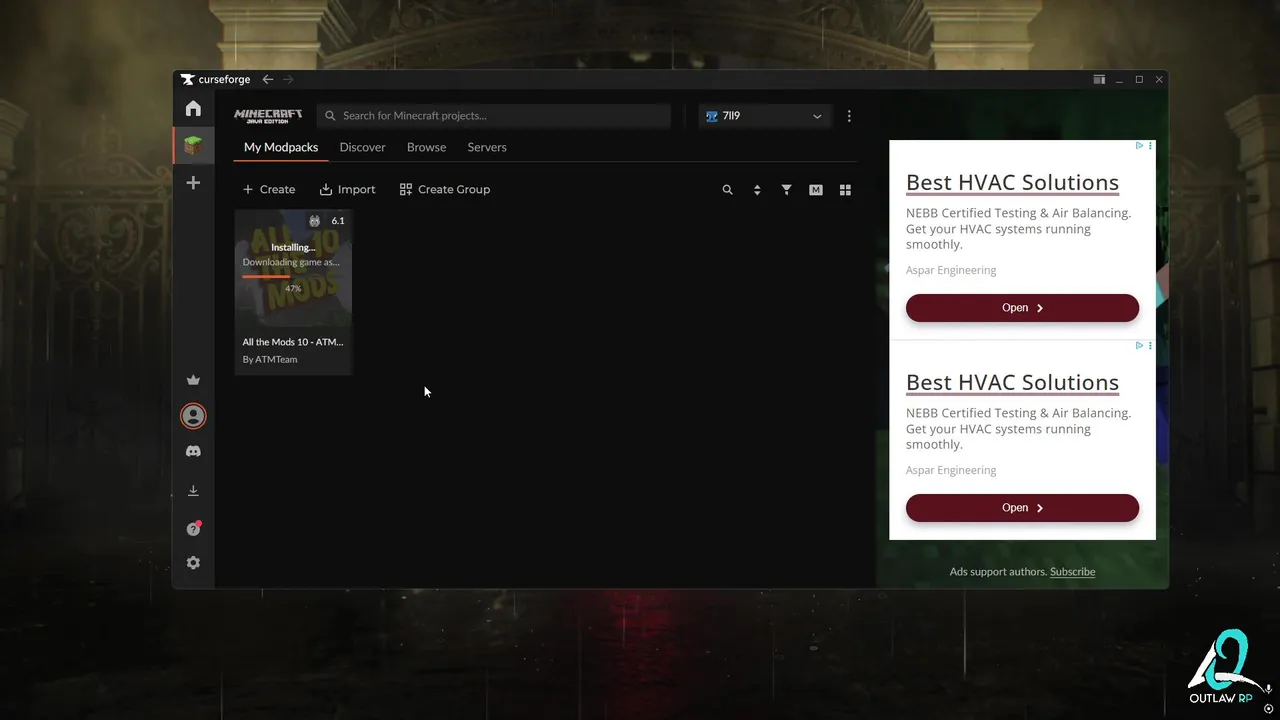Open the help question mark icon
The width and height of the screenshot is (1280, 720).
193,528
